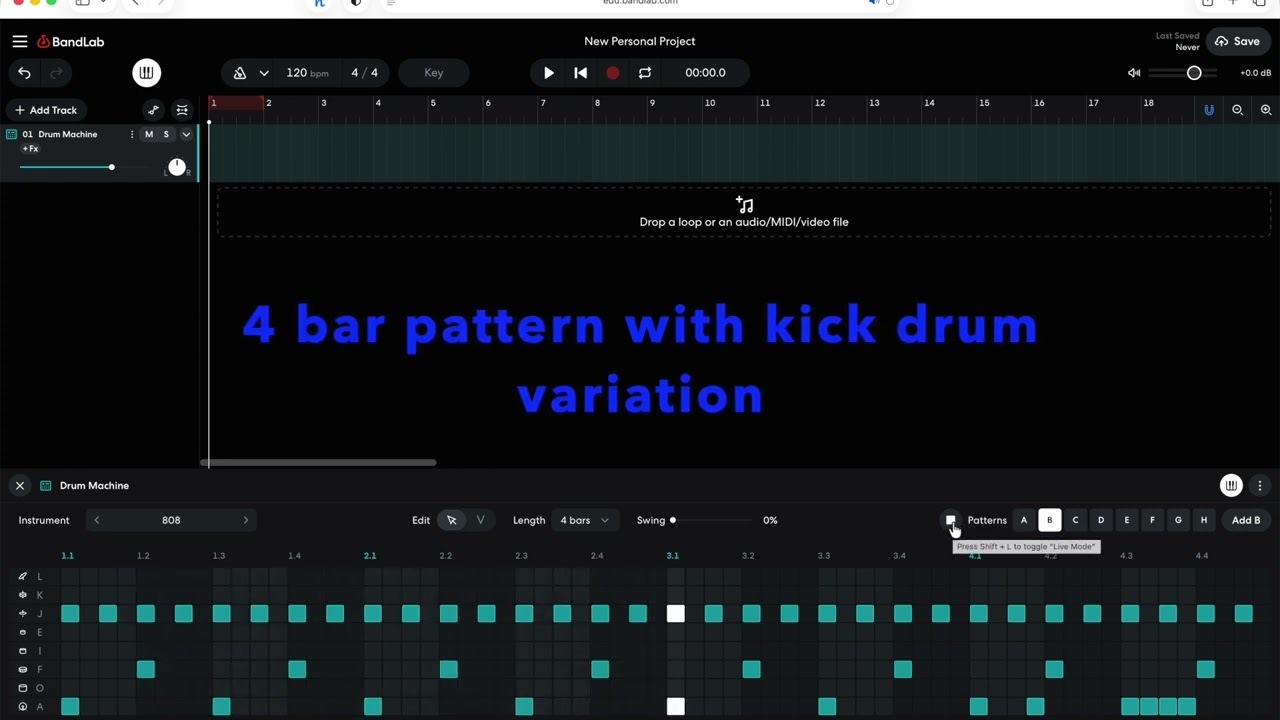Open the virtual piano keyboard in top toolbar

click(146, 73)
